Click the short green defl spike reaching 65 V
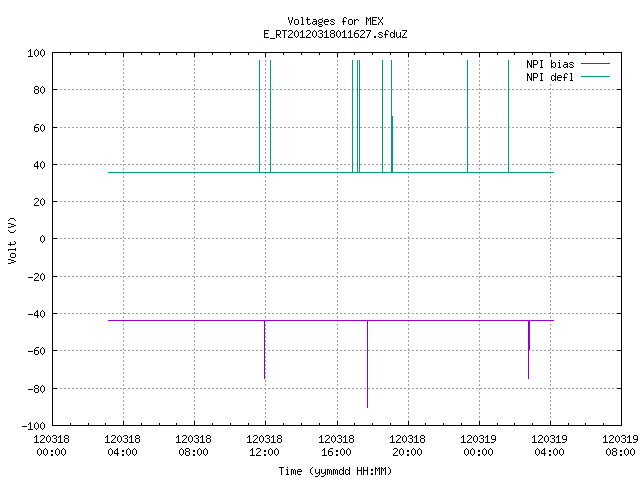Screen dimensions: 640x480 point(392,144)
